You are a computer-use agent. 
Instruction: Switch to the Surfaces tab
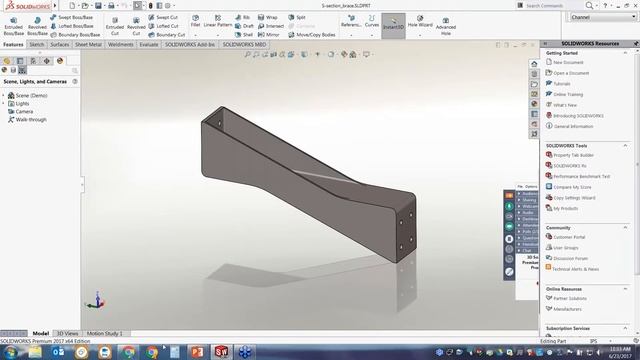[x=60, y=44]
